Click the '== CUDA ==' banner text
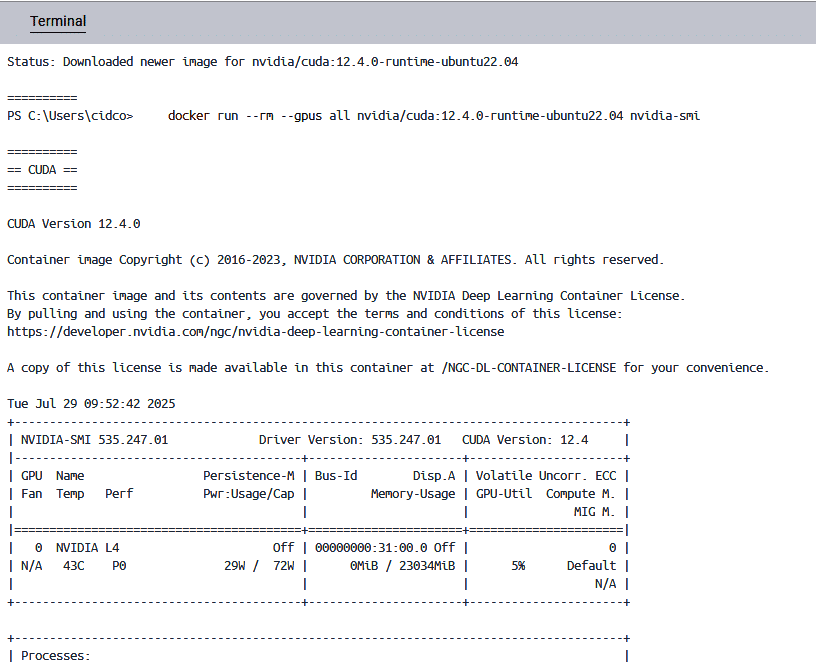 [x=41, y=169]
